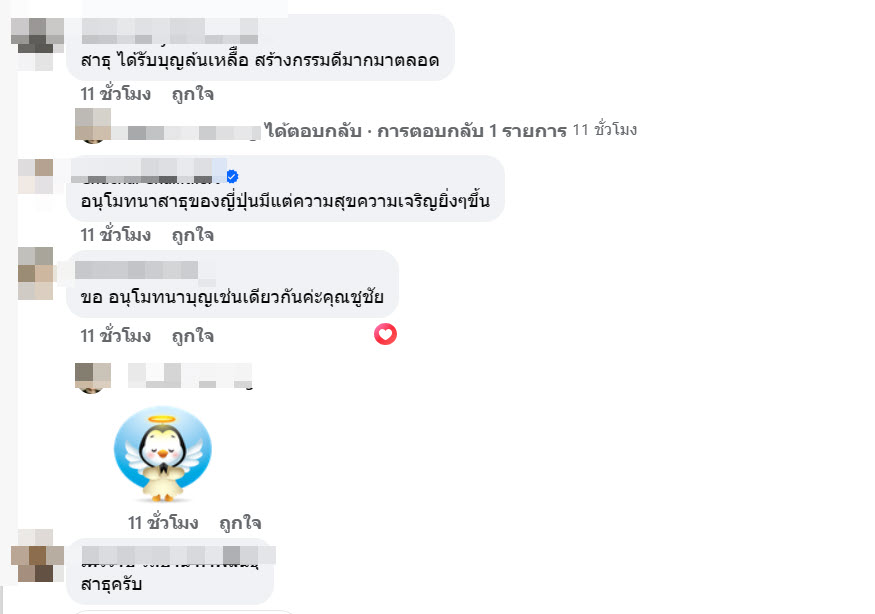Click small avatar in the reply summary row
The image size is (875, 614).
coord(93,126)
